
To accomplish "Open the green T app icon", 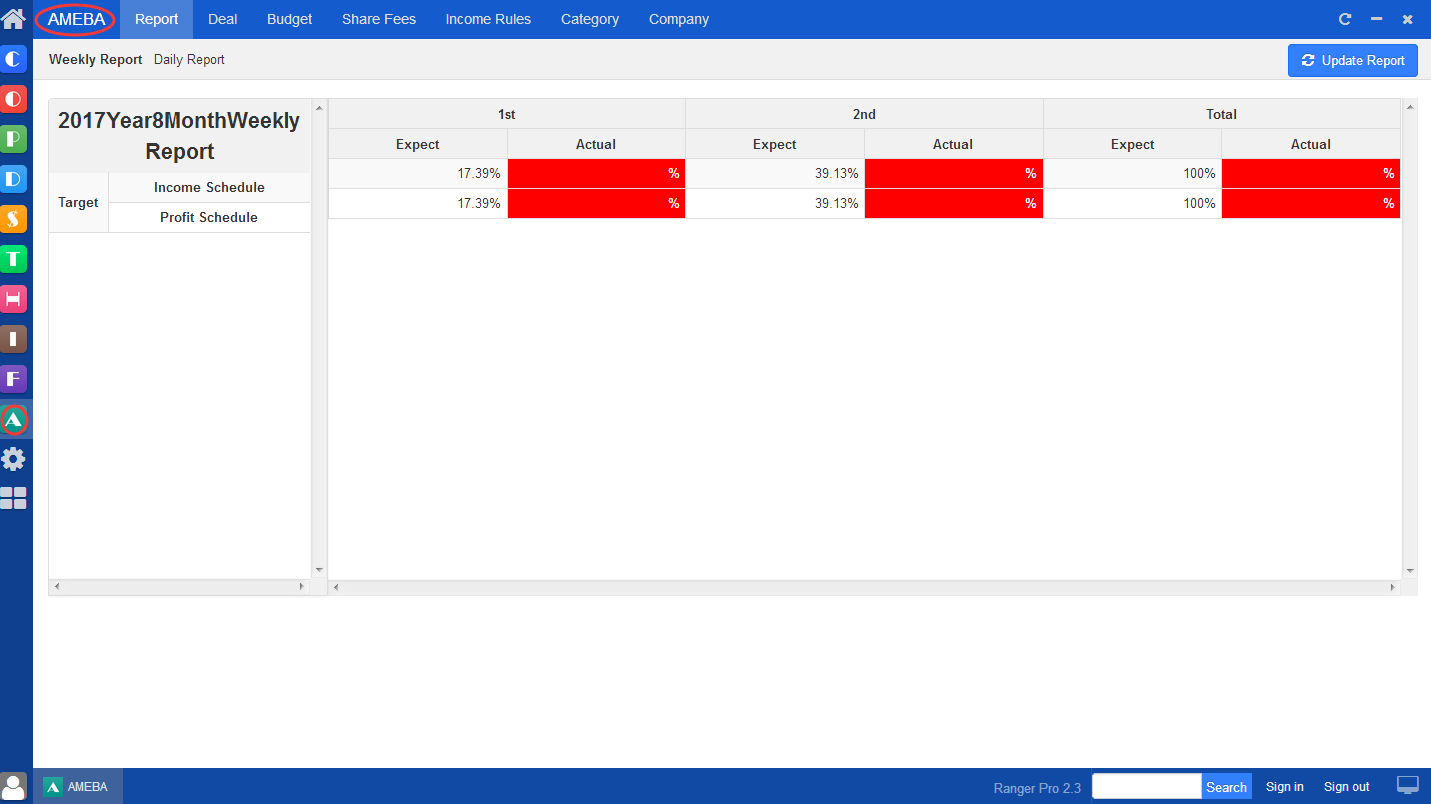I will point(14,259).
